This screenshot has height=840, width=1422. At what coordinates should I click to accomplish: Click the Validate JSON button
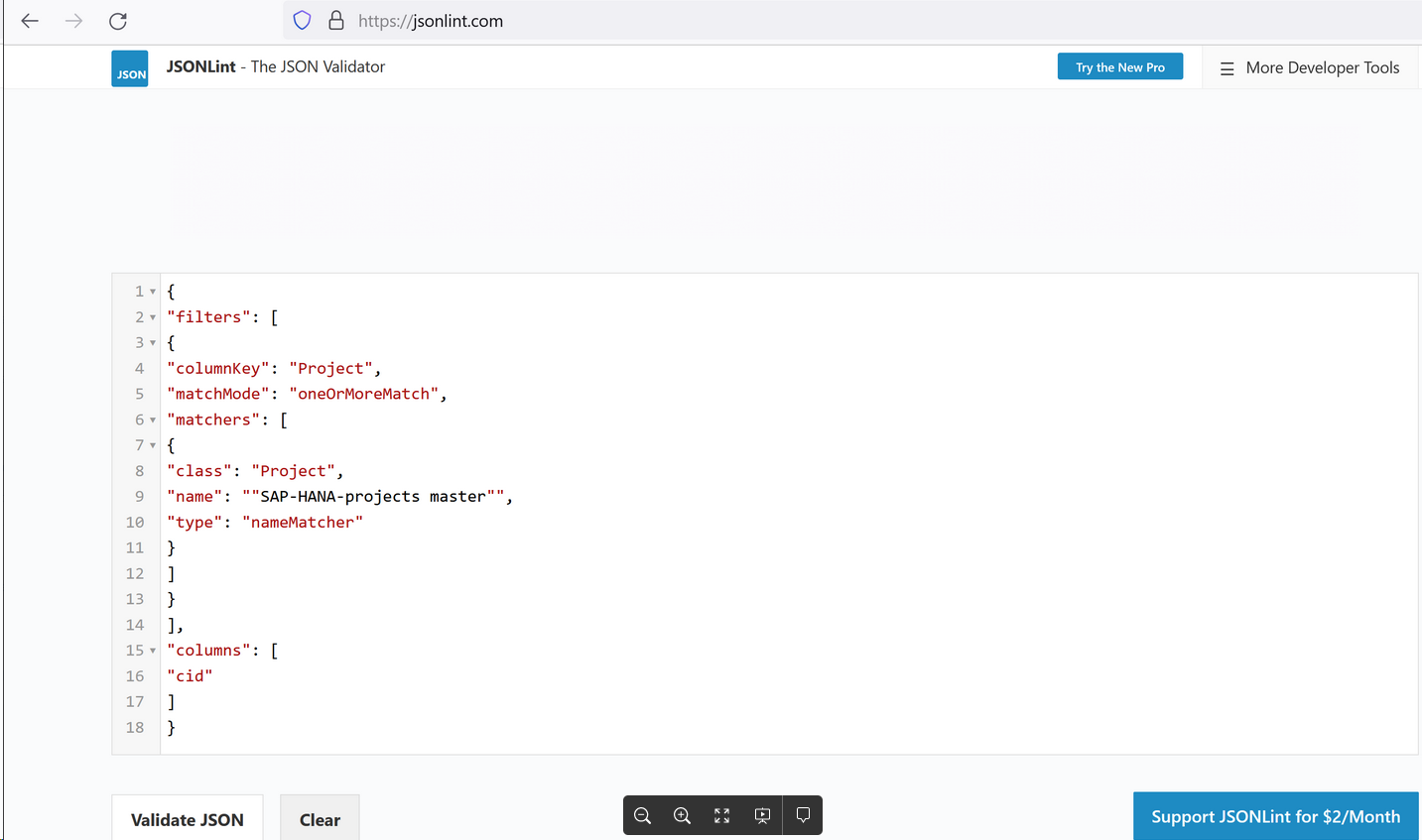pyautogui.click(x=187, y=819)
